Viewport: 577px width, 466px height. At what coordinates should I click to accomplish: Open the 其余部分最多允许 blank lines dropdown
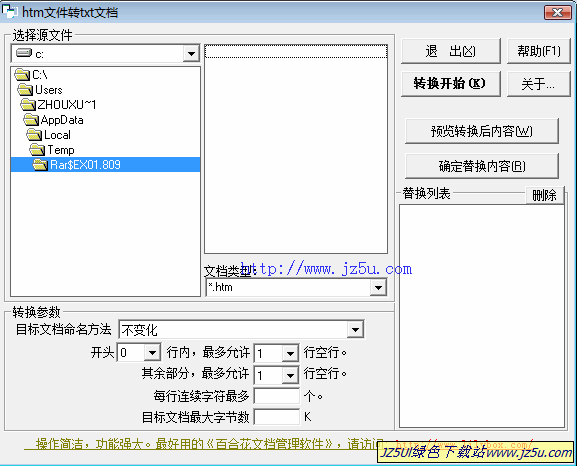coord(290,375)
